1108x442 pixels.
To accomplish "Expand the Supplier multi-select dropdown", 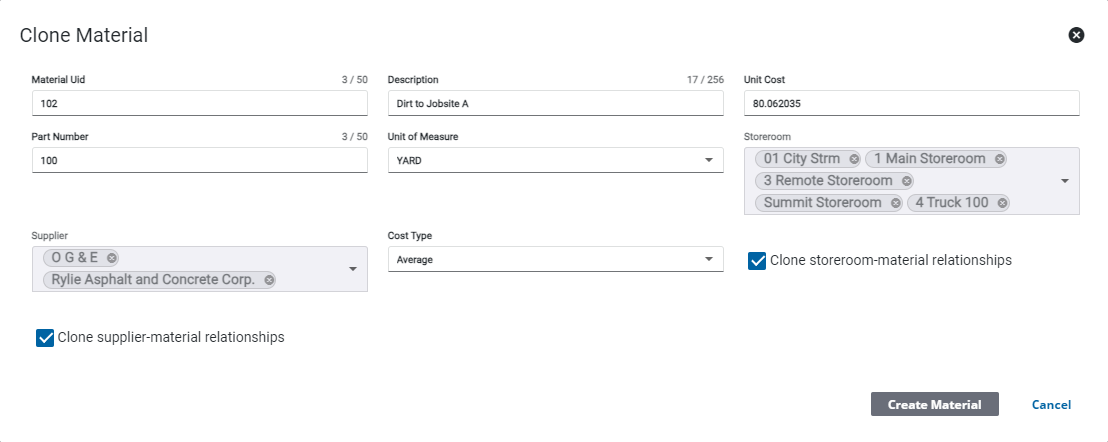I will [x=352, y=269].
